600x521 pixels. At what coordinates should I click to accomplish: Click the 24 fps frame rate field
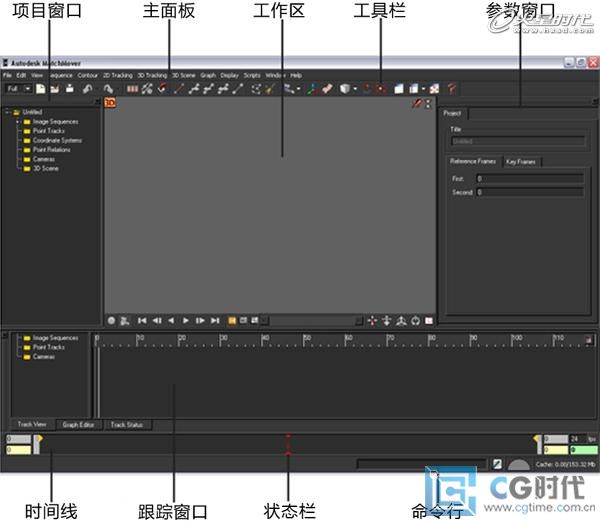(578, 439)
